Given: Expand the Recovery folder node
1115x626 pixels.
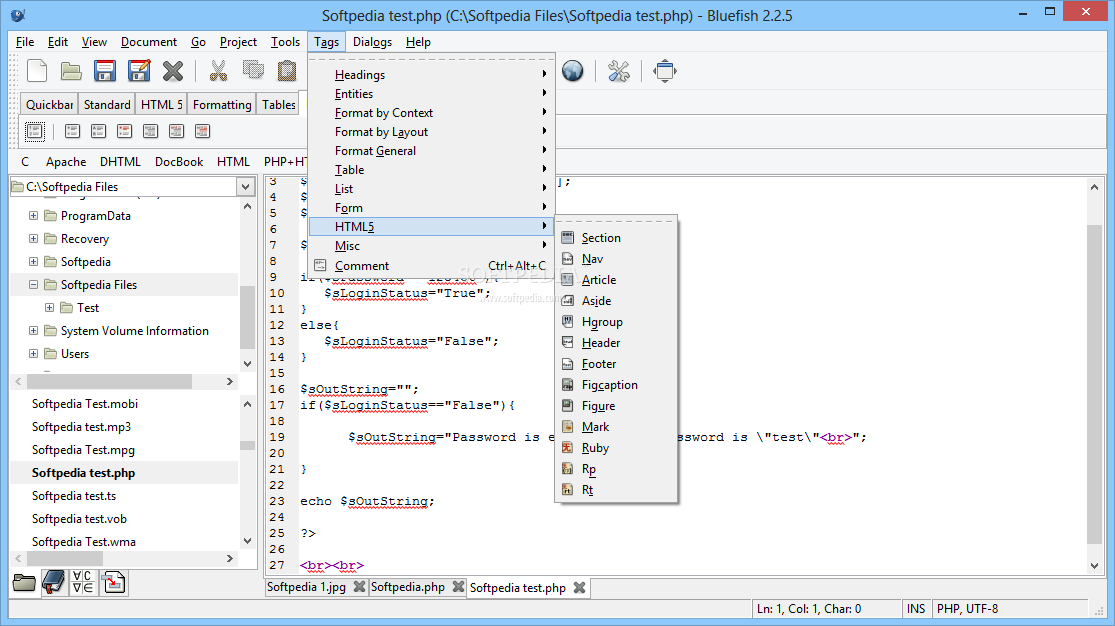Looking at the screenshot, I should point(33,238).
